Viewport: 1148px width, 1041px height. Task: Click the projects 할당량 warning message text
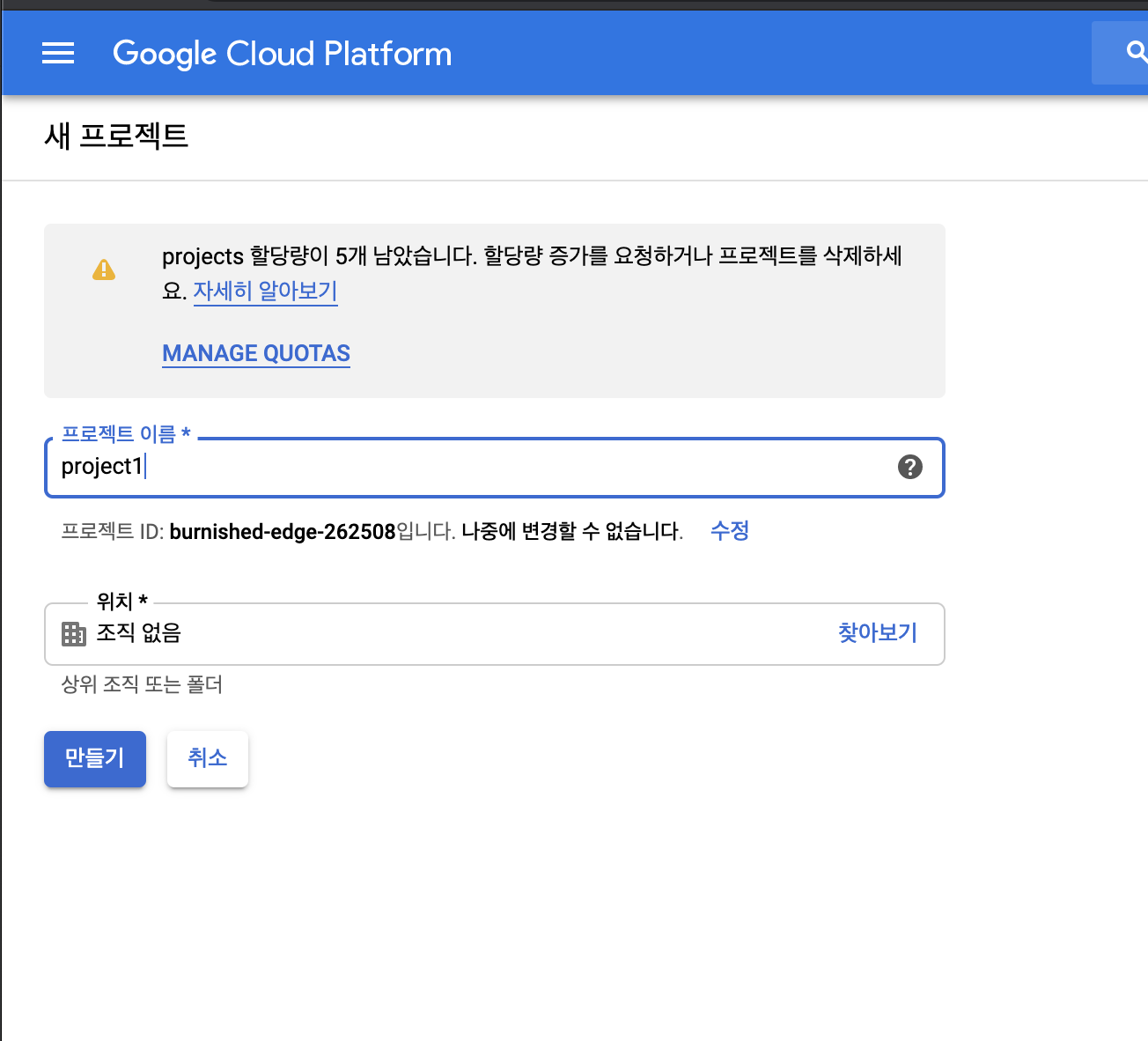click(532, 273)
